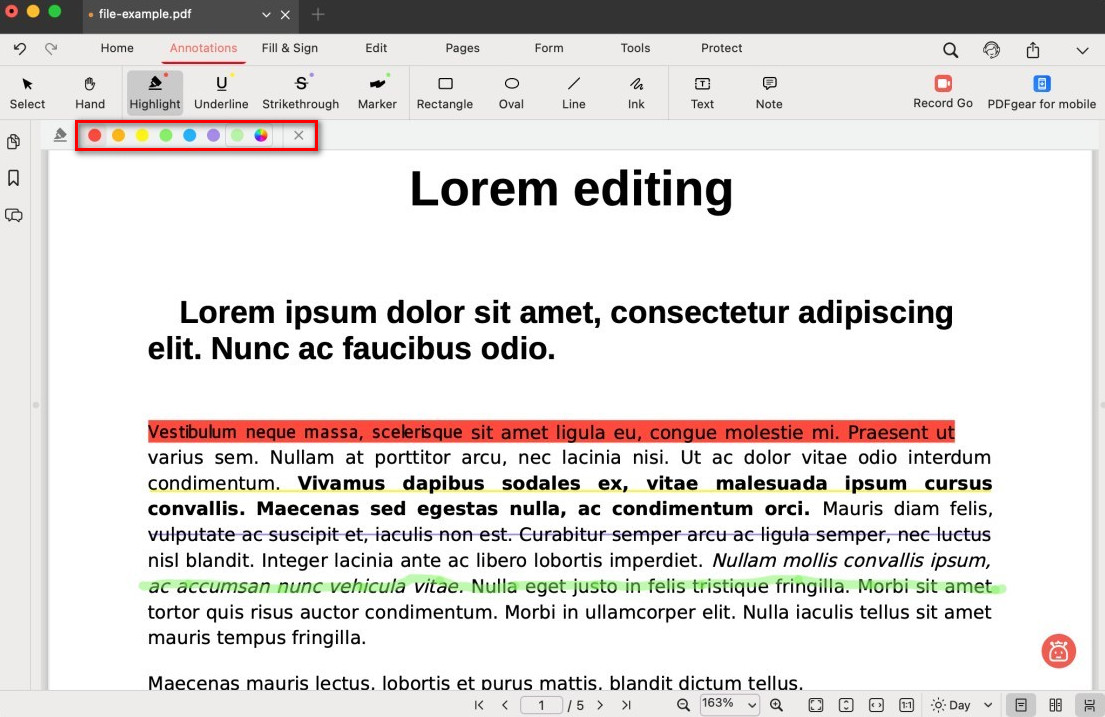The image size is (1105, 717).
Task: Choose the Strikethrough tool
Action: (x=300, y=92)
